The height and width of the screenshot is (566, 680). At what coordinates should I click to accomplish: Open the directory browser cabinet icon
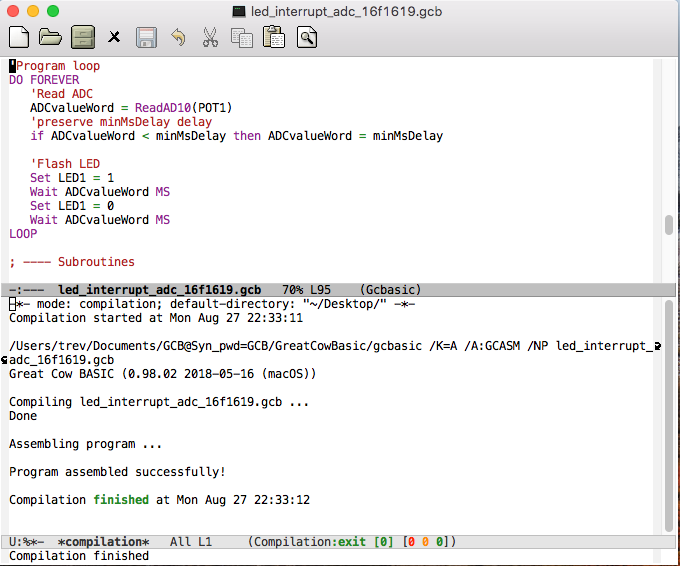click(x=83, y=37)
